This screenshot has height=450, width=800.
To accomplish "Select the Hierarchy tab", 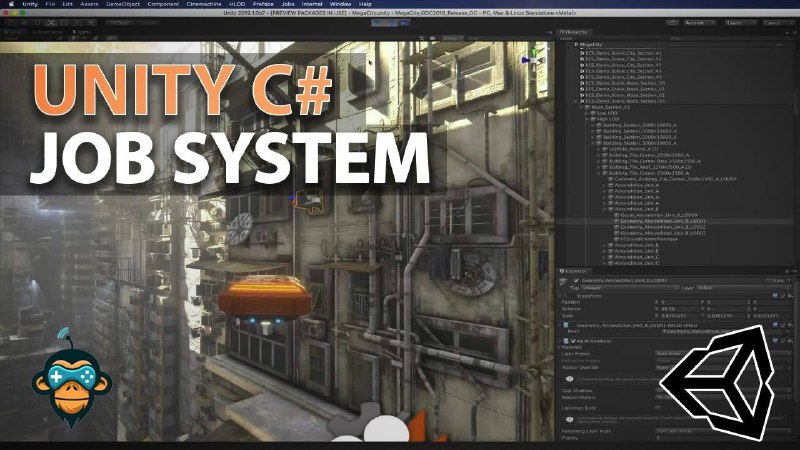I will pos(573,32).
